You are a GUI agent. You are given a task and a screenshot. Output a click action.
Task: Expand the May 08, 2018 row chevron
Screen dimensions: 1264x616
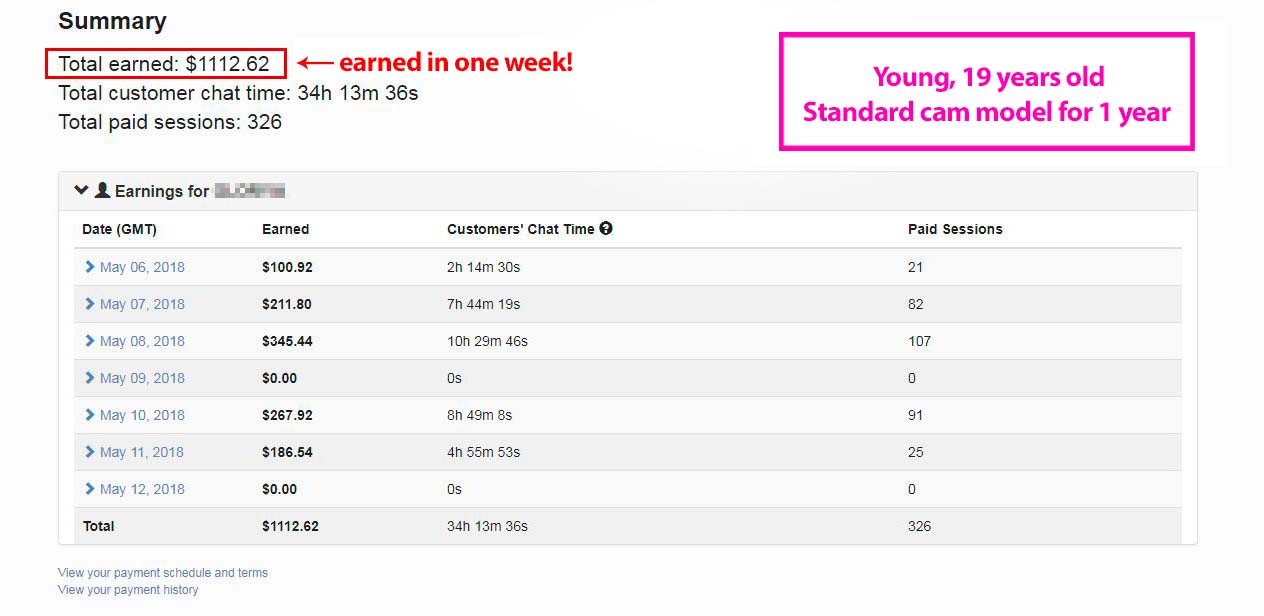coord(90,341)
